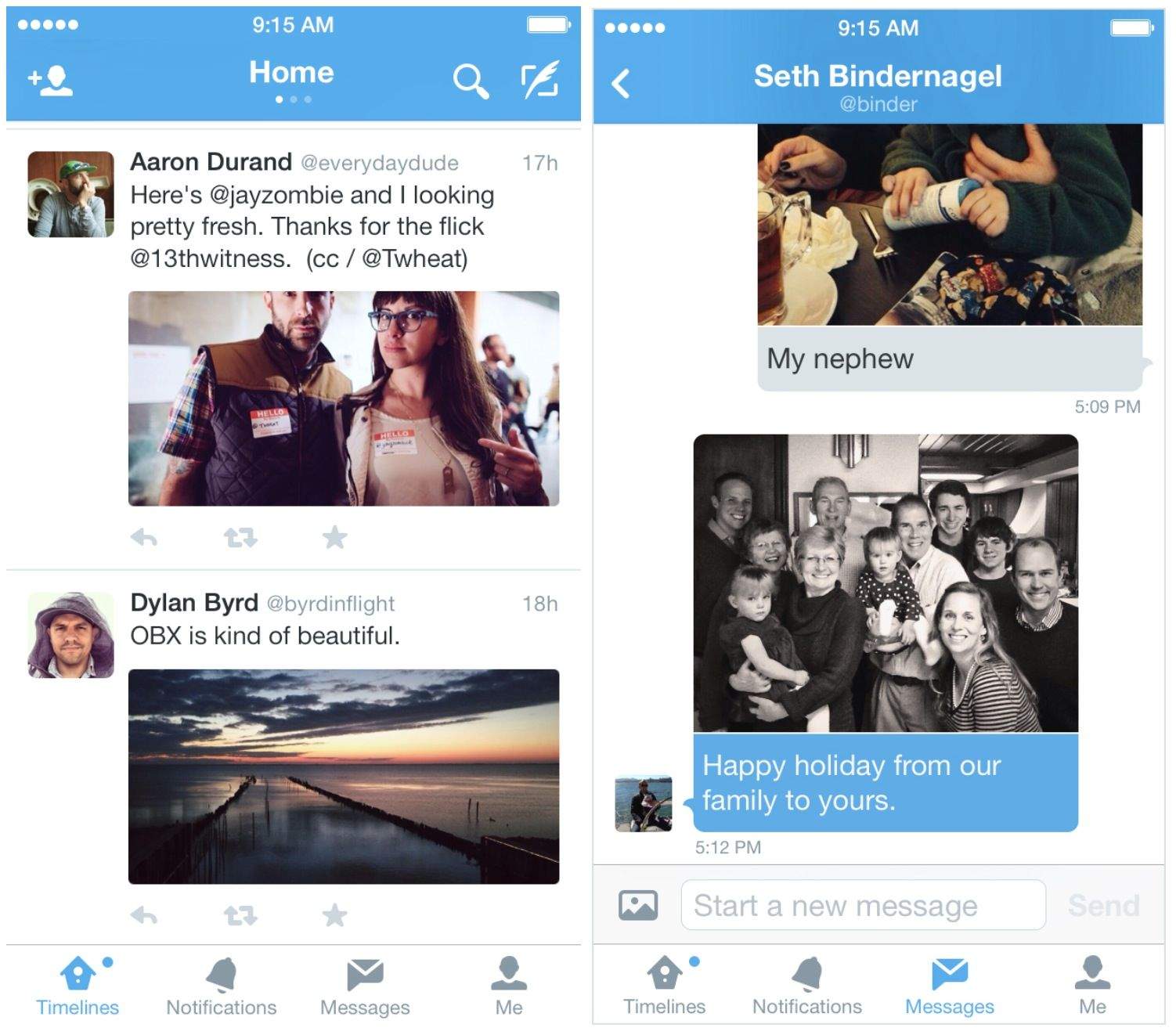Attach a photo via image icon
The height and width of the screenshot is (1035, 1176).
pyautogui.click(x=638, y=905)
